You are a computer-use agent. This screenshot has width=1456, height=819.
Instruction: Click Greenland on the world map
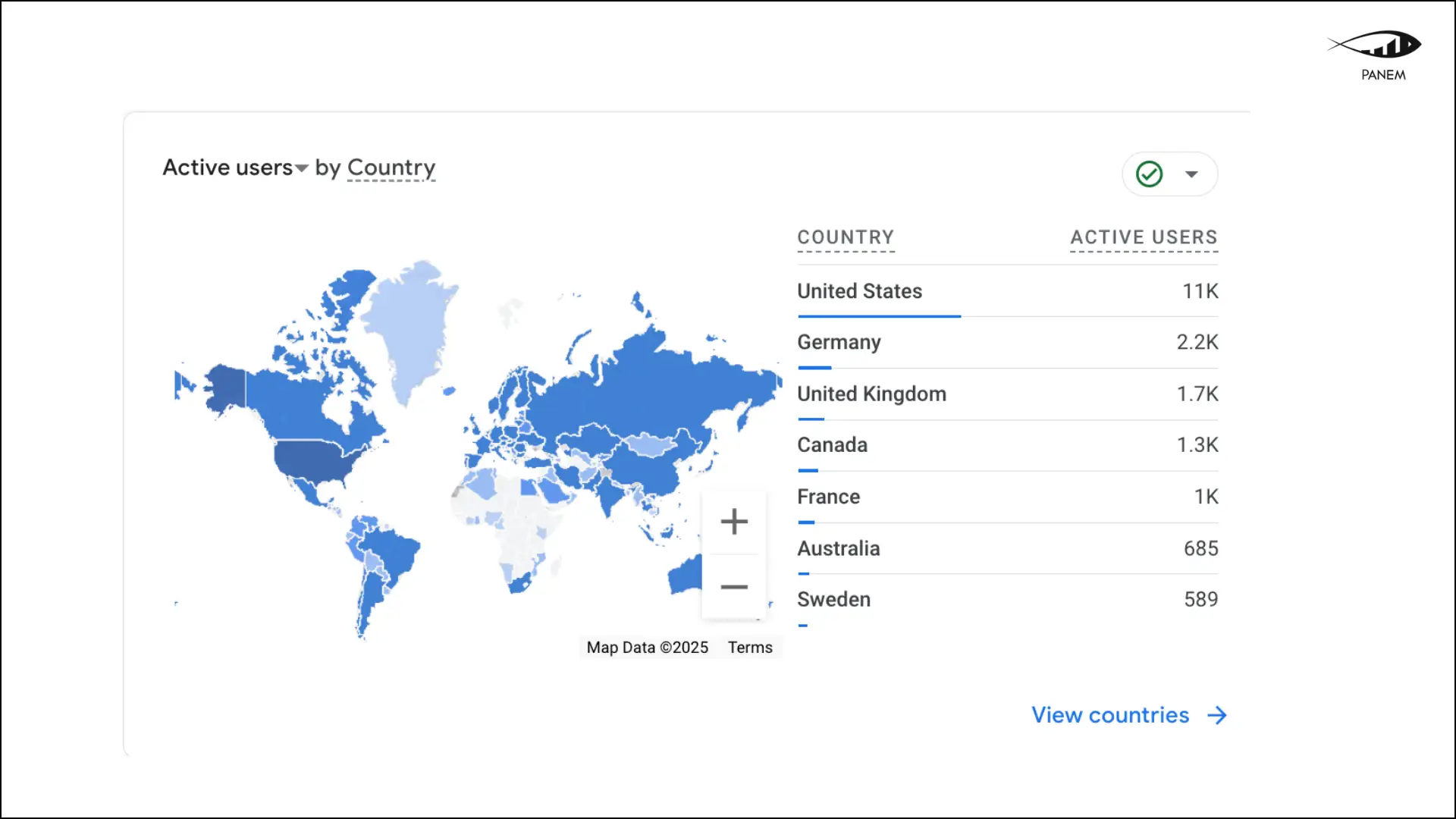tap(409, 326)
